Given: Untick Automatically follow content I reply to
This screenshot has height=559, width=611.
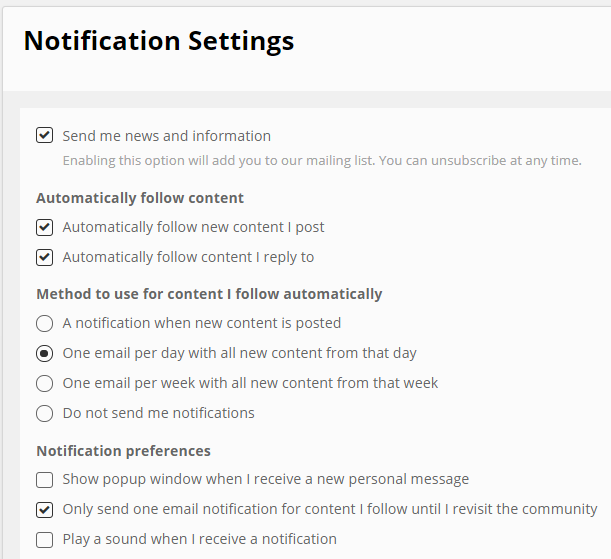Looking at the screenshot, I should 44,257.
